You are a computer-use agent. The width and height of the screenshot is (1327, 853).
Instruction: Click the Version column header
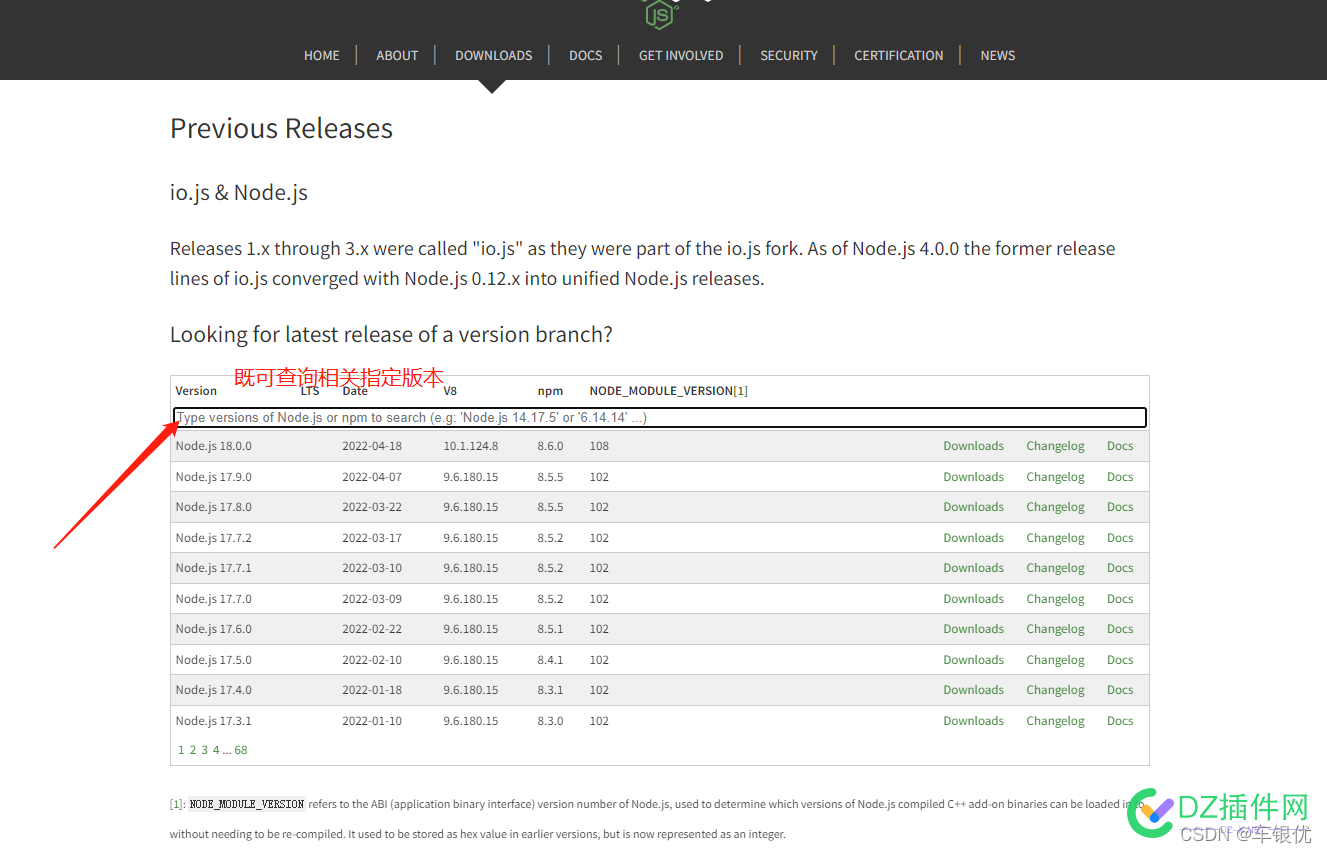coord(196,391)
